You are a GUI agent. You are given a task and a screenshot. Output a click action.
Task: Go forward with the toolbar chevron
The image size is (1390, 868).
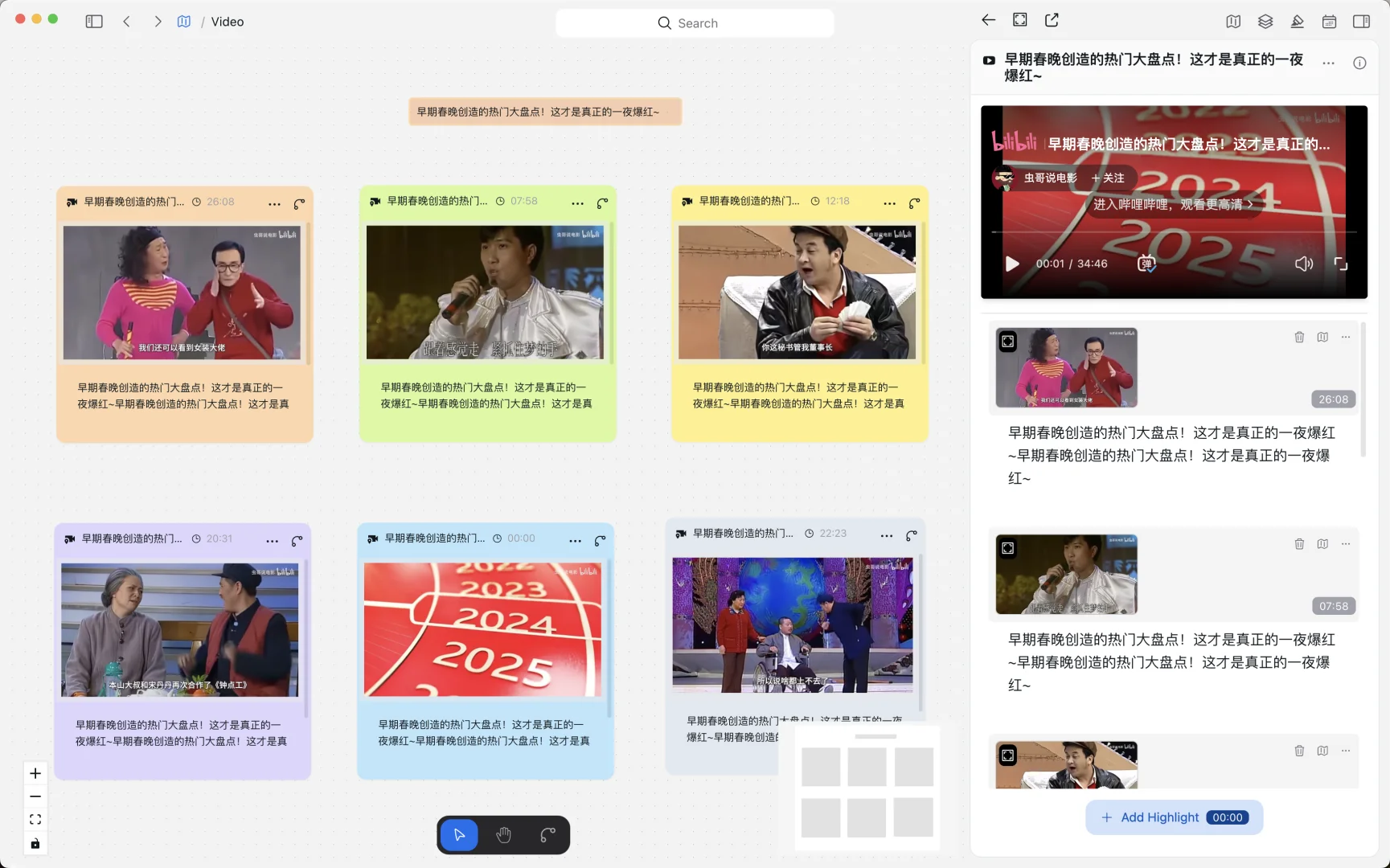tap(158, 22)
